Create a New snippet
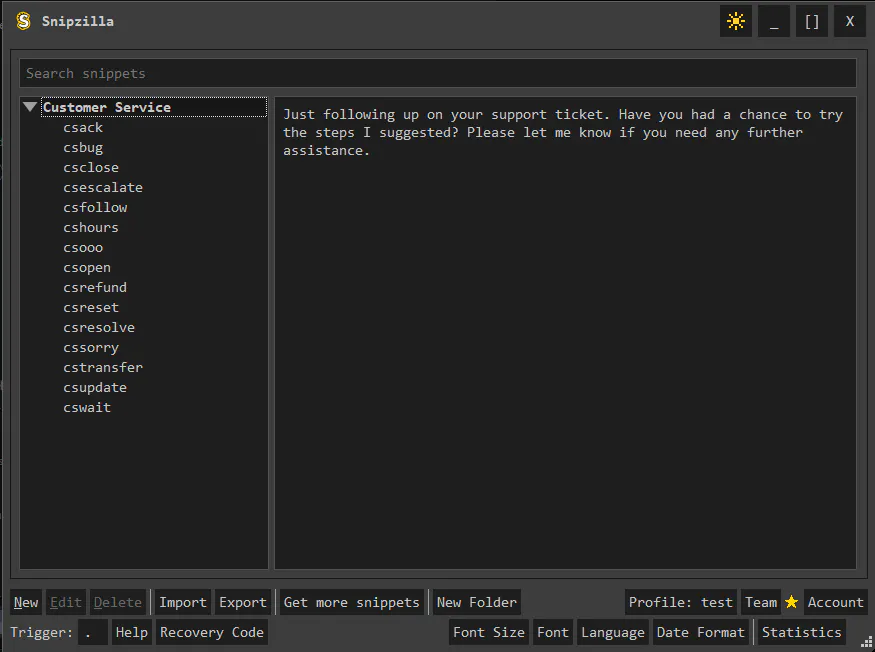 click(26, 602)
